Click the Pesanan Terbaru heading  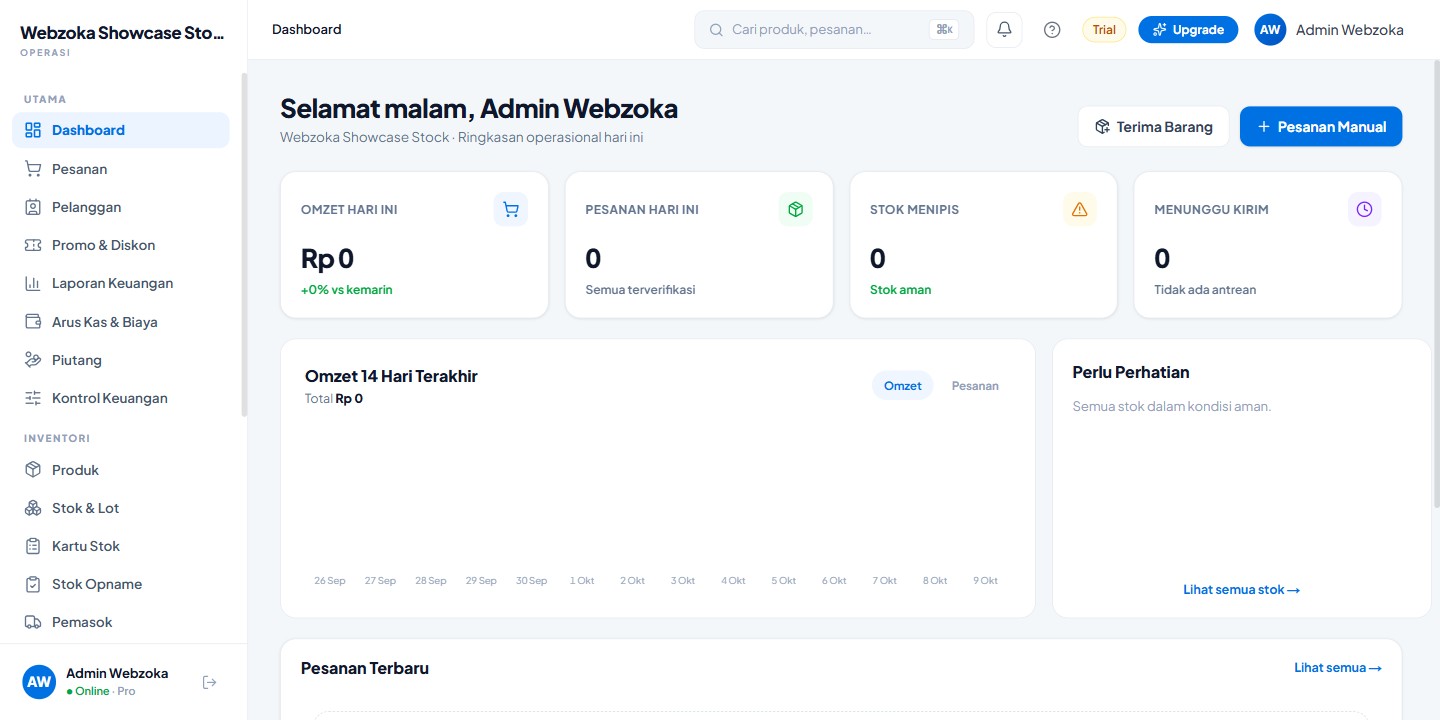365,668
